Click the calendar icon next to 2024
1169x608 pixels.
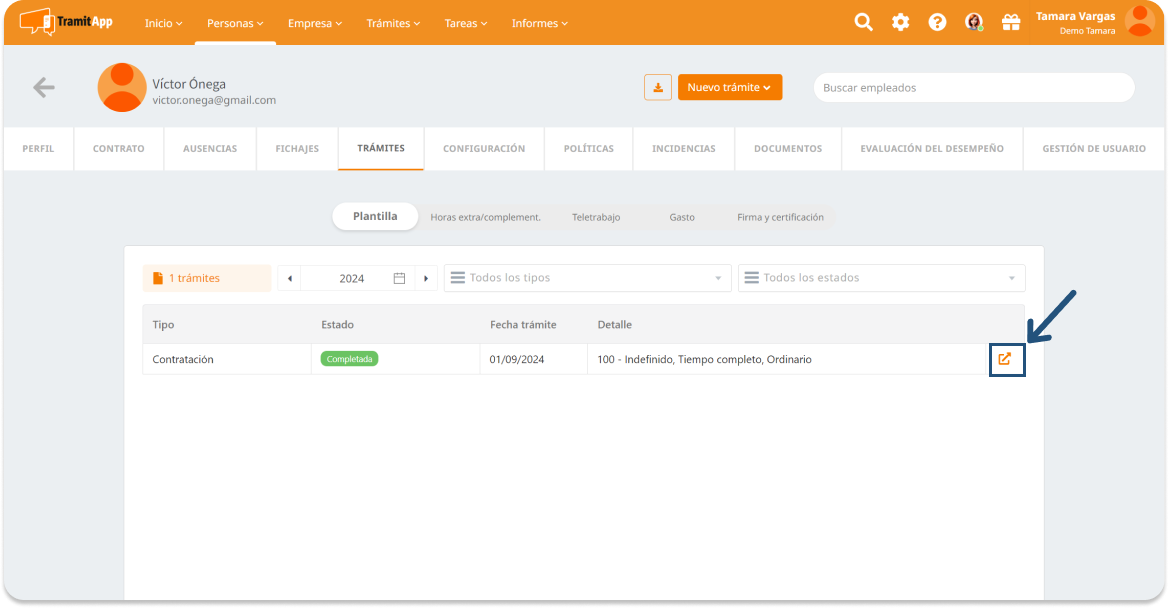[399, 278]
